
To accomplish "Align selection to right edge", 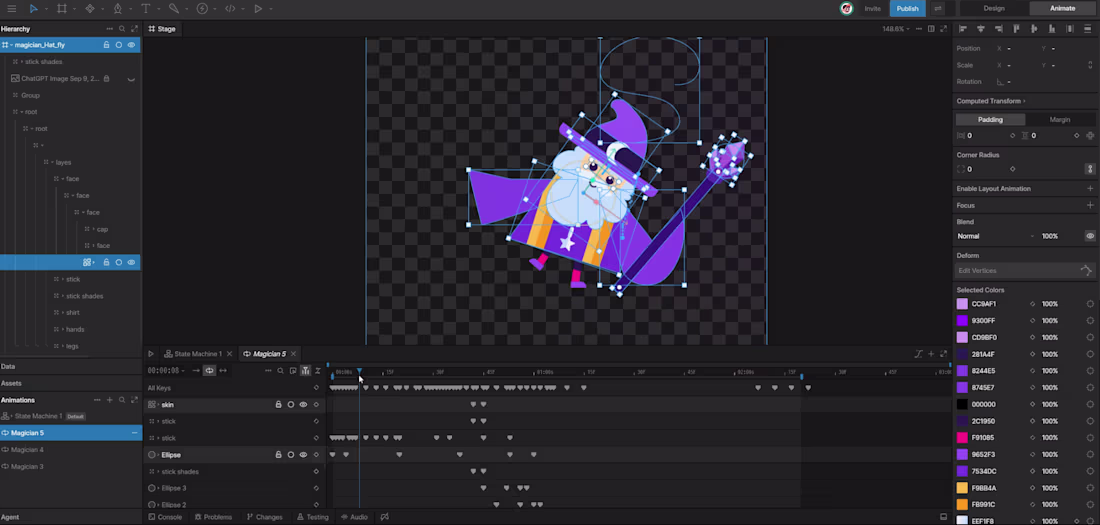I will 998,29.
